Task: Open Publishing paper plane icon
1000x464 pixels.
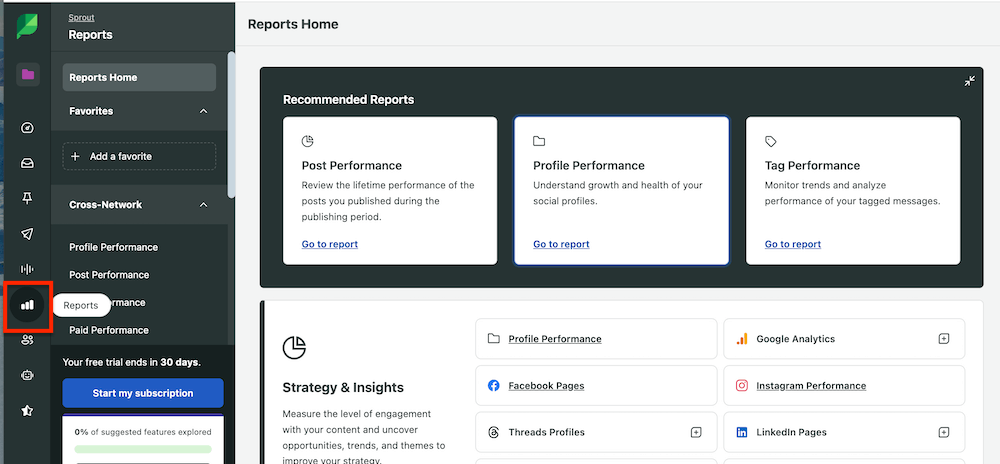Action: pyautogui.click(x=27, y=234)
